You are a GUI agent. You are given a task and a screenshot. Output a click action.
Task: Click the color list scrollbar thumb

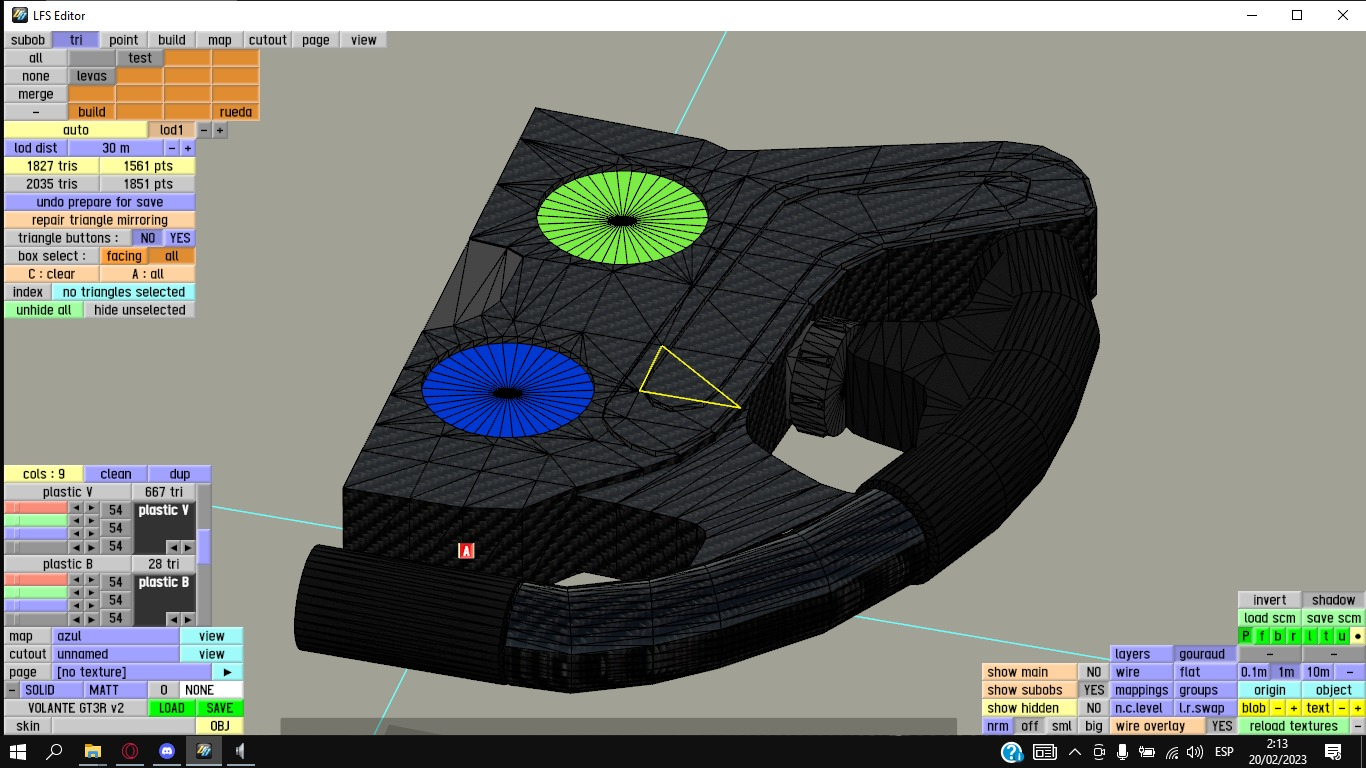[204, 546]
